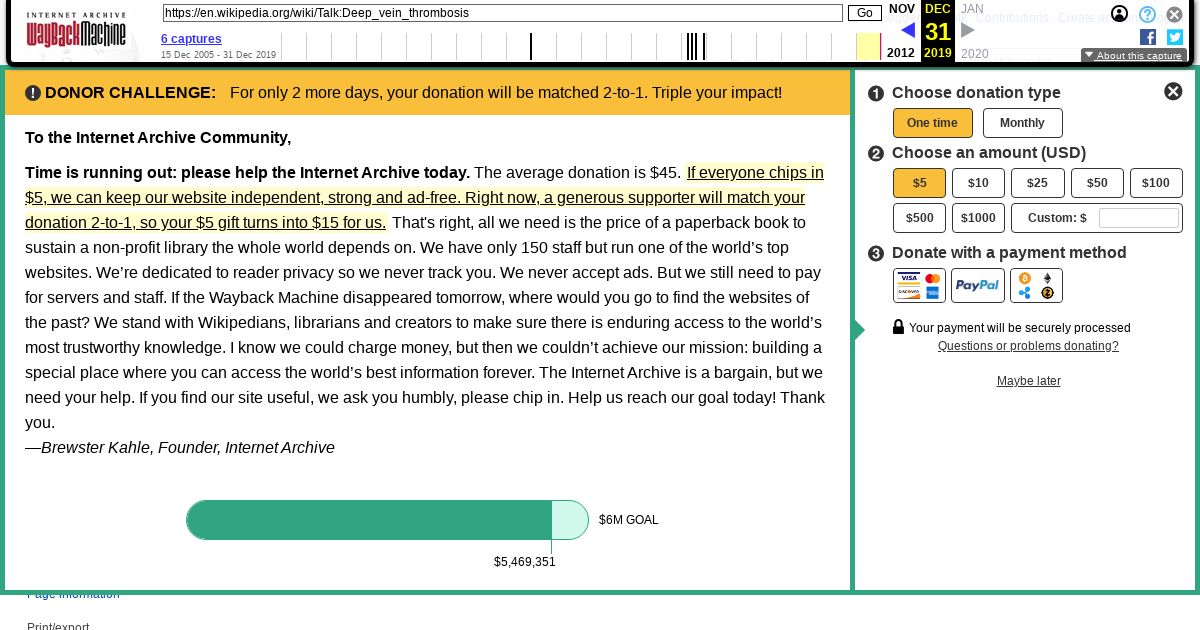Click the donation progress bar
This screenshot has height=630, width=1200.
tap(387, 520)
